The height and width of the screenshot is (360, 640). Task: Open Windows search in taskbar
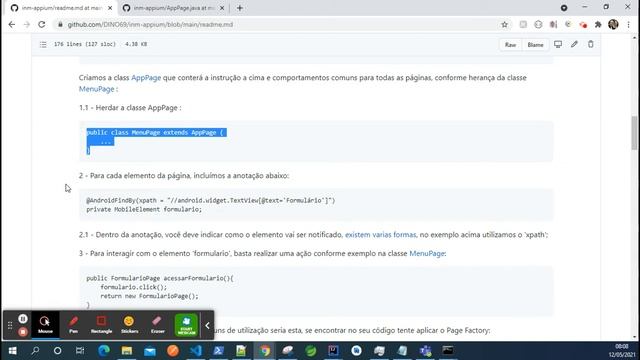point(35,351)
